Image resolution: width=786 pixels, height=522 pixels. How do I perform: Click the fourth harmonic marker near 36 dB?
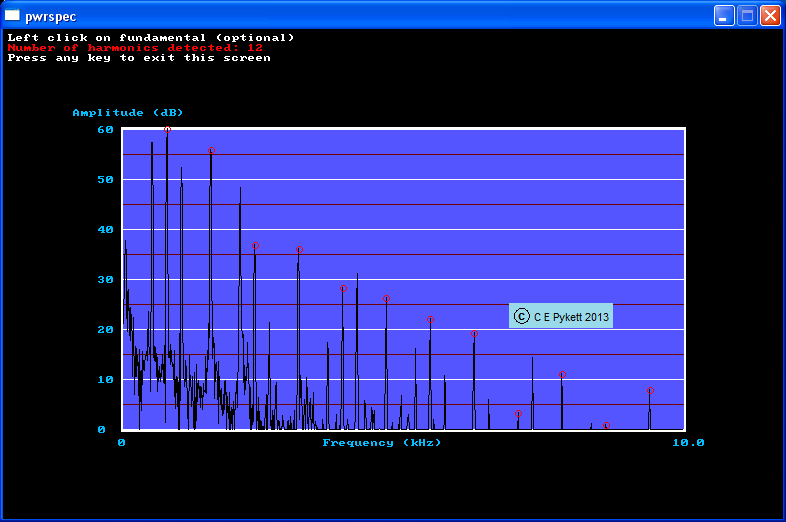pyautogui.click(x=299, y=250)
